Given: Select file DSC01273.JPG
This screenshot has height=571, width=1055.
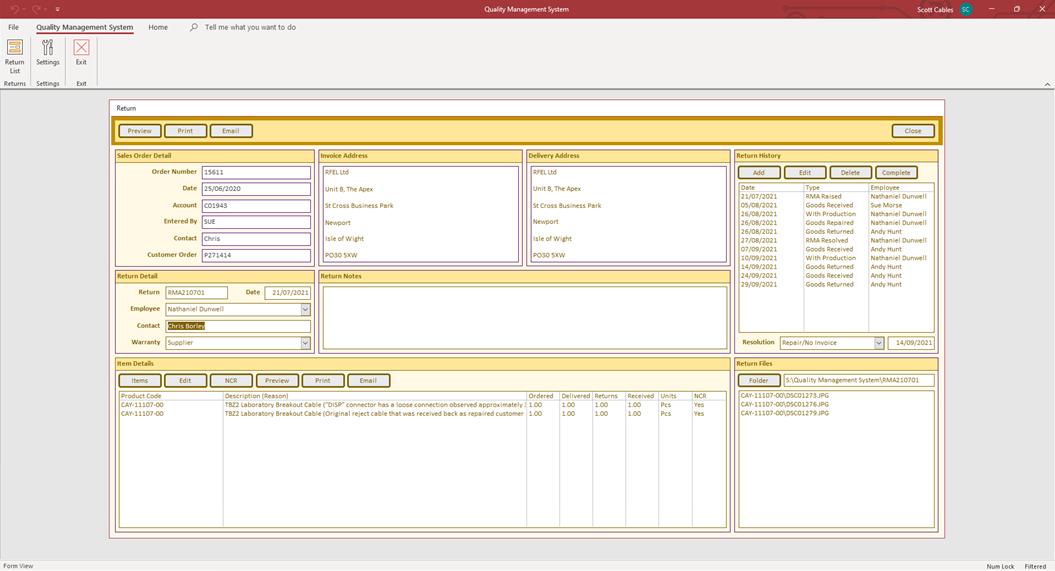Looking at the screenshot, I should (836, 396).
